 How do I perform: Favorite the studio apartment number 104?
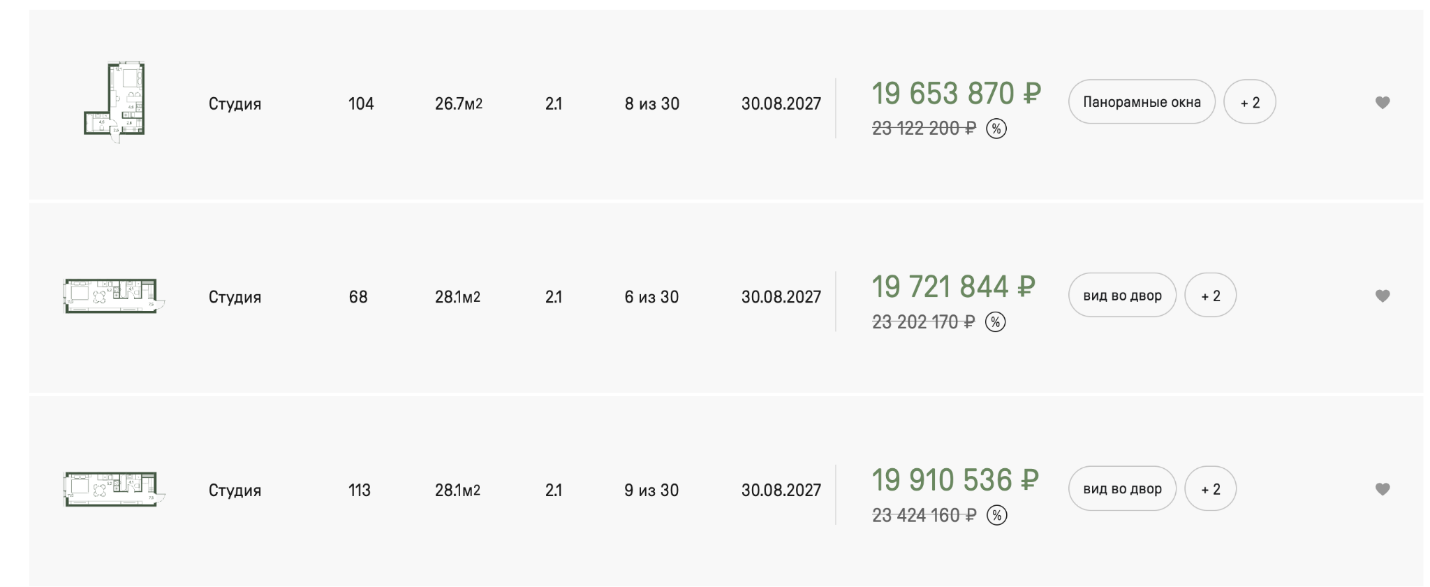pyautogui.click(x=1382, y=102)
